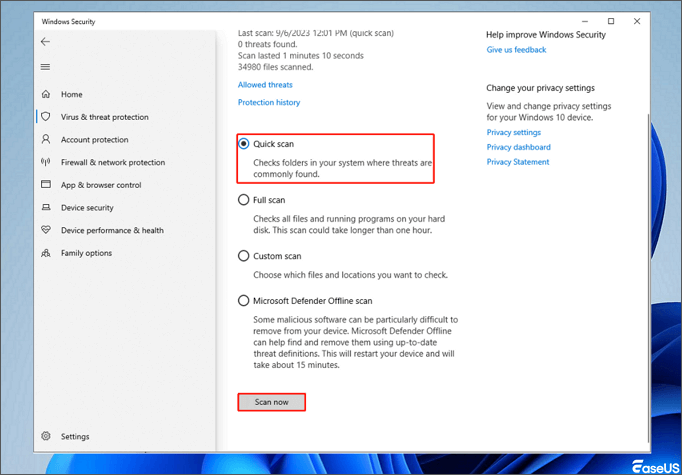This screenshot has width=682, height=475.
Task: Select the Full scan radio button
Action: [x=244, y=200]
